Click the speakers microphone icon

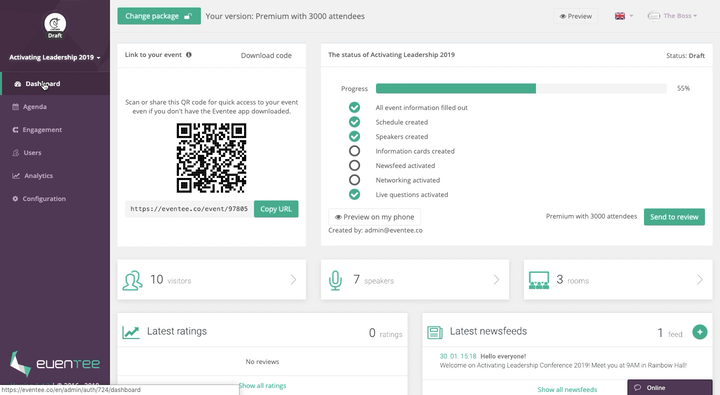[x=336, y=280]
